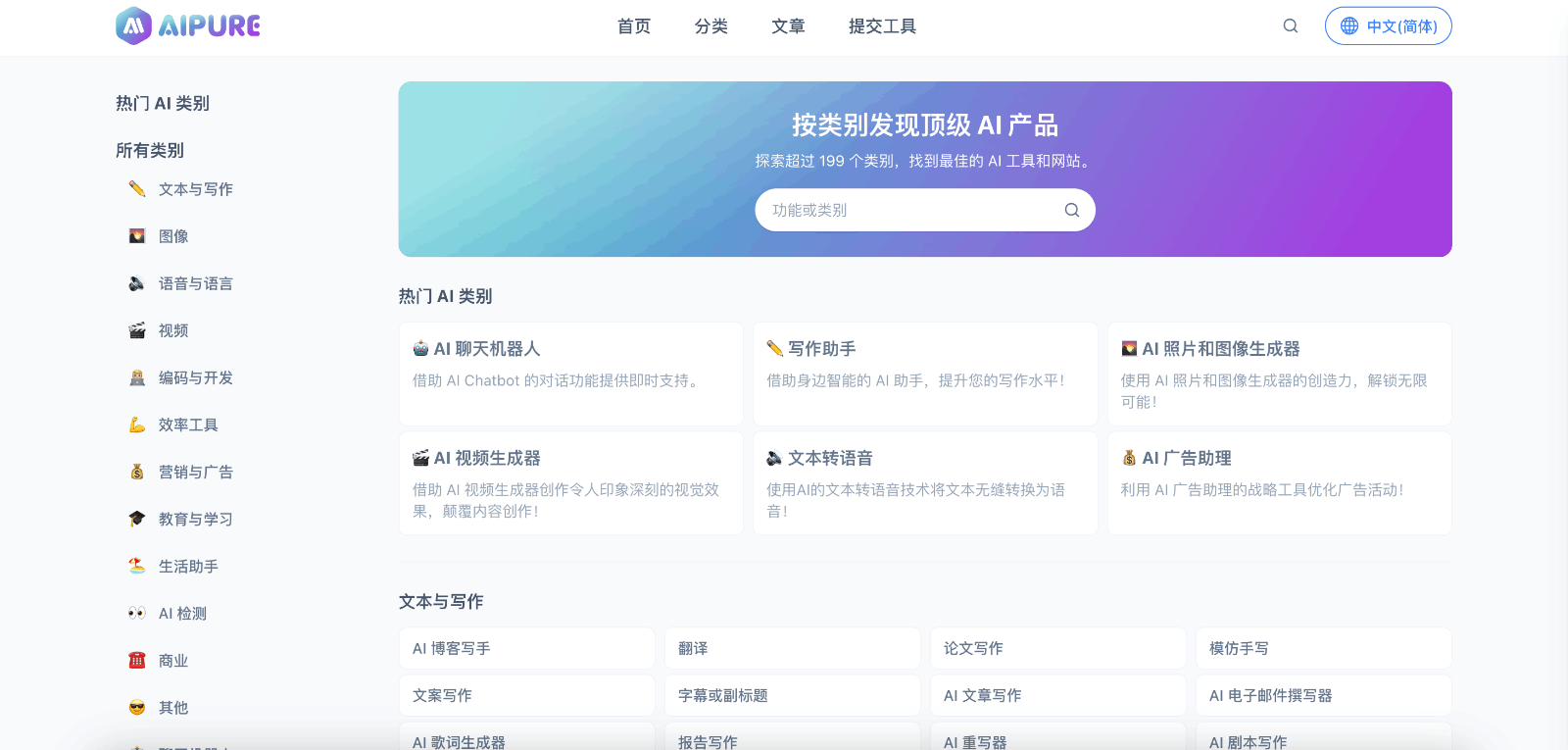This screenshot has width=1568, height=750.
Task: Click the AI 电子邮件撰写器 button
Action: click(1323, 695)
